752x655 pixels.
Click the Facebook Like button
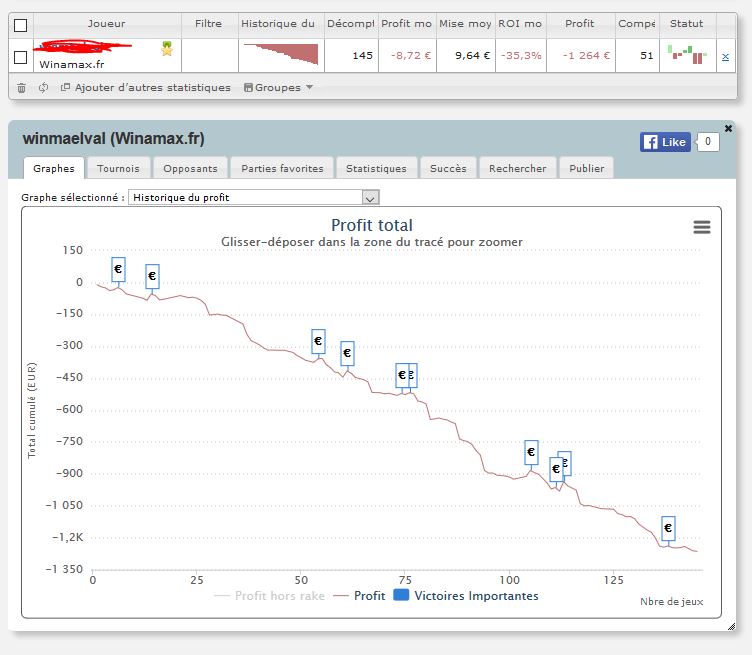click(x=665, y=142)
